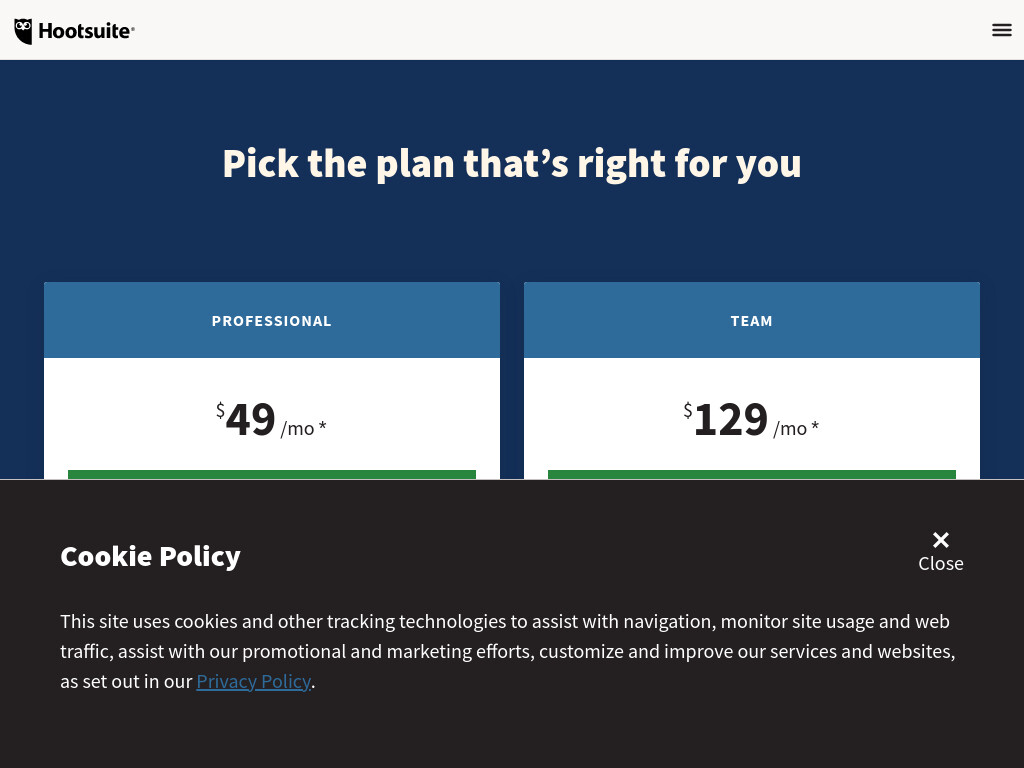
Task: Click the $129 Team price
Action: coord(726,419)
